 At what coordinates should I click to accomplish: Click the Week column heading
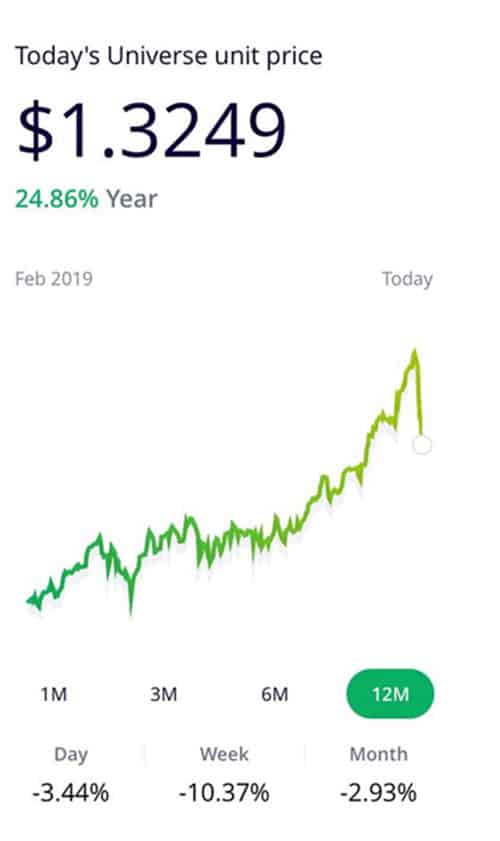click(224, 754)
